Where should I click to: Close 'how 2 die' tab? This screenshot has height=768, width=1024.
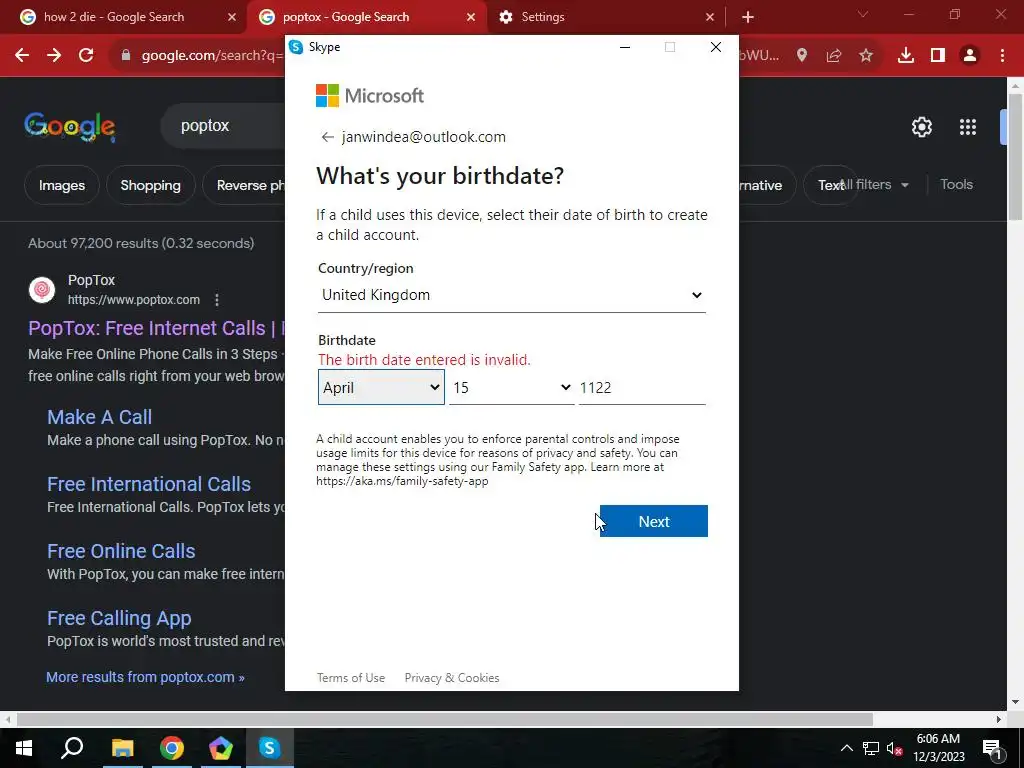pos(232,17)
